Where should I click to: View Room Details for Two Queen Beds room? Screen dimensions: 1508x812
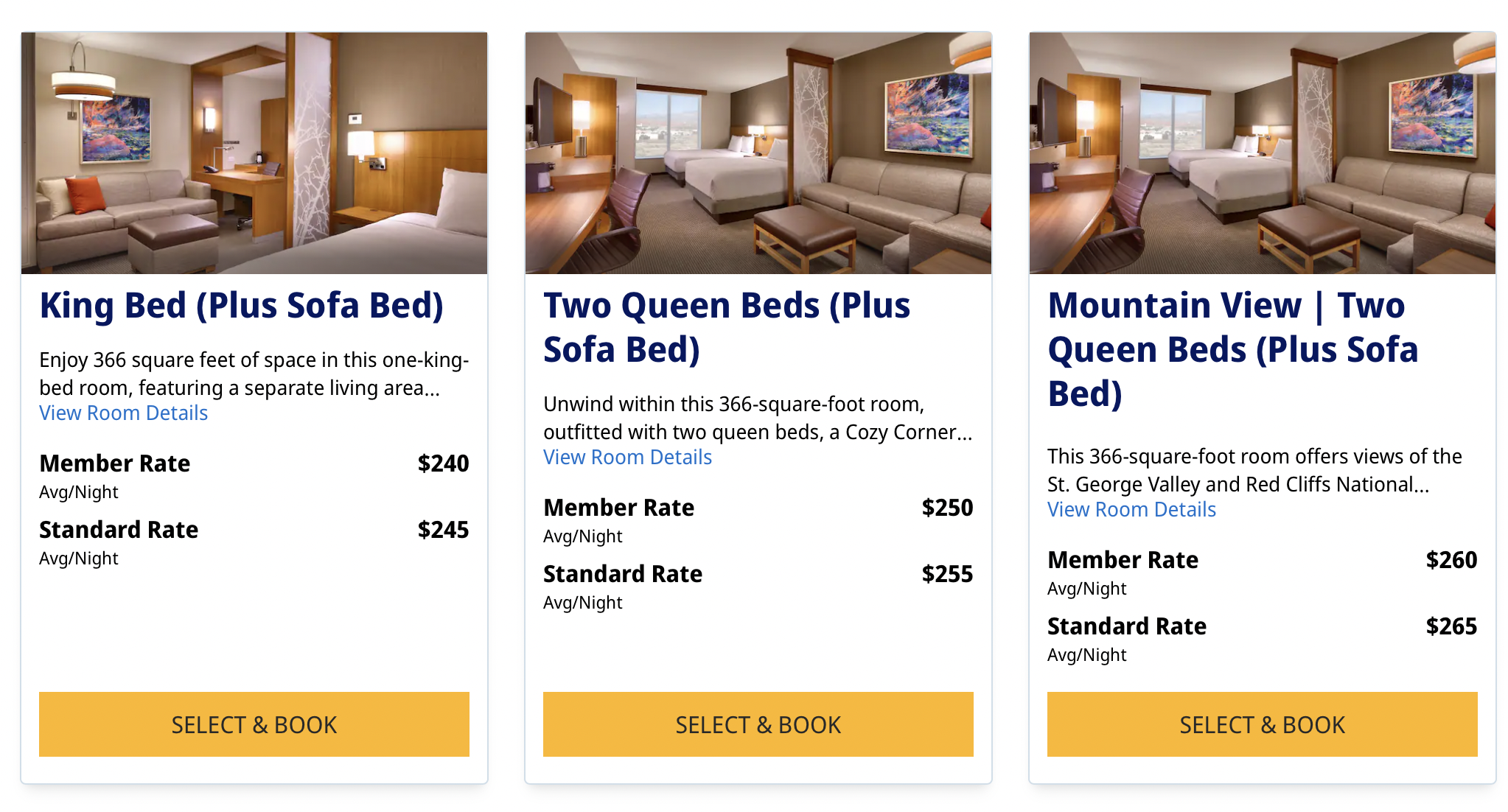[x=628, y=458]
